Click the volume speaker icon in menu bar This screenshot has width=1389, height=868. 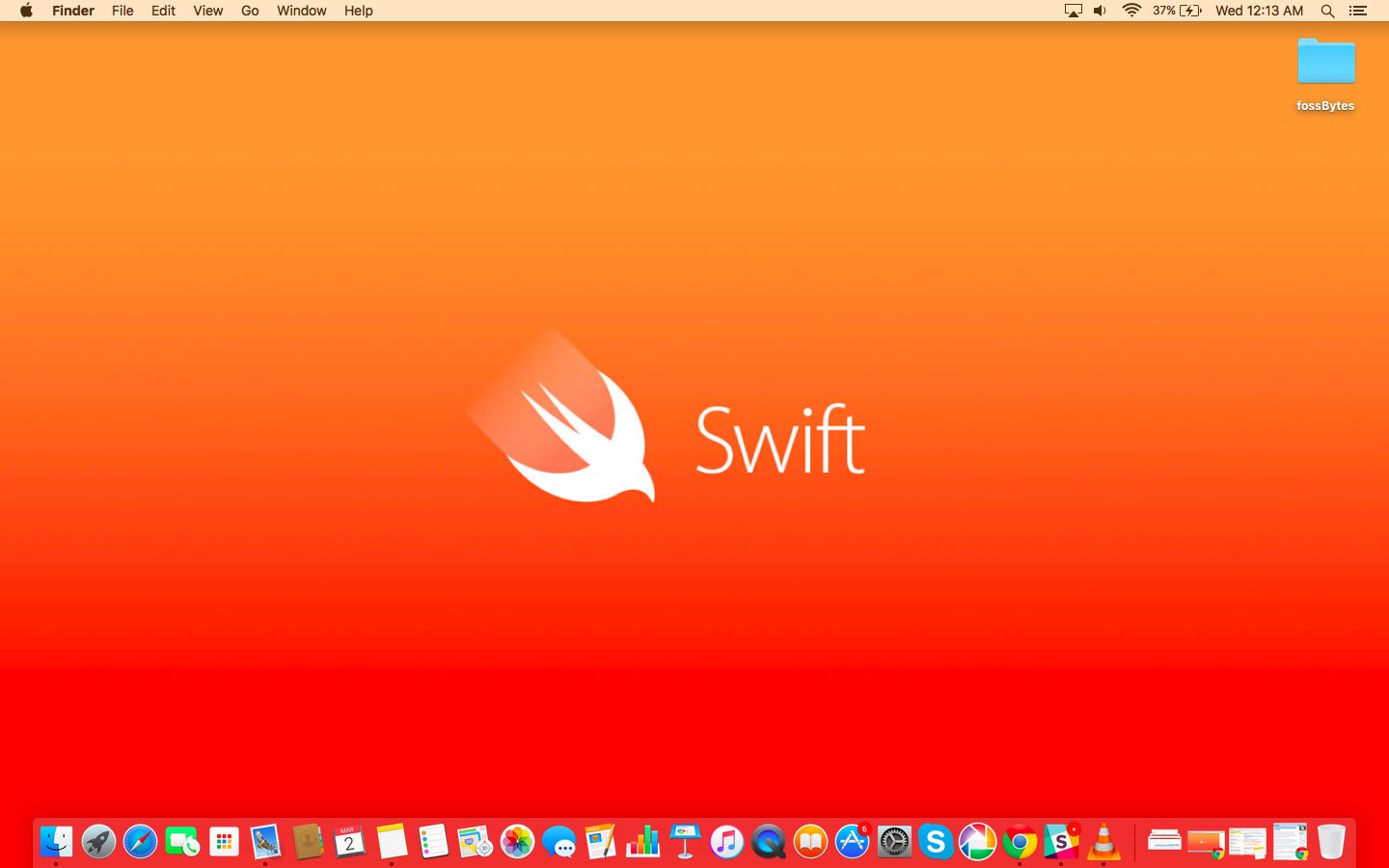[1100, 11]
